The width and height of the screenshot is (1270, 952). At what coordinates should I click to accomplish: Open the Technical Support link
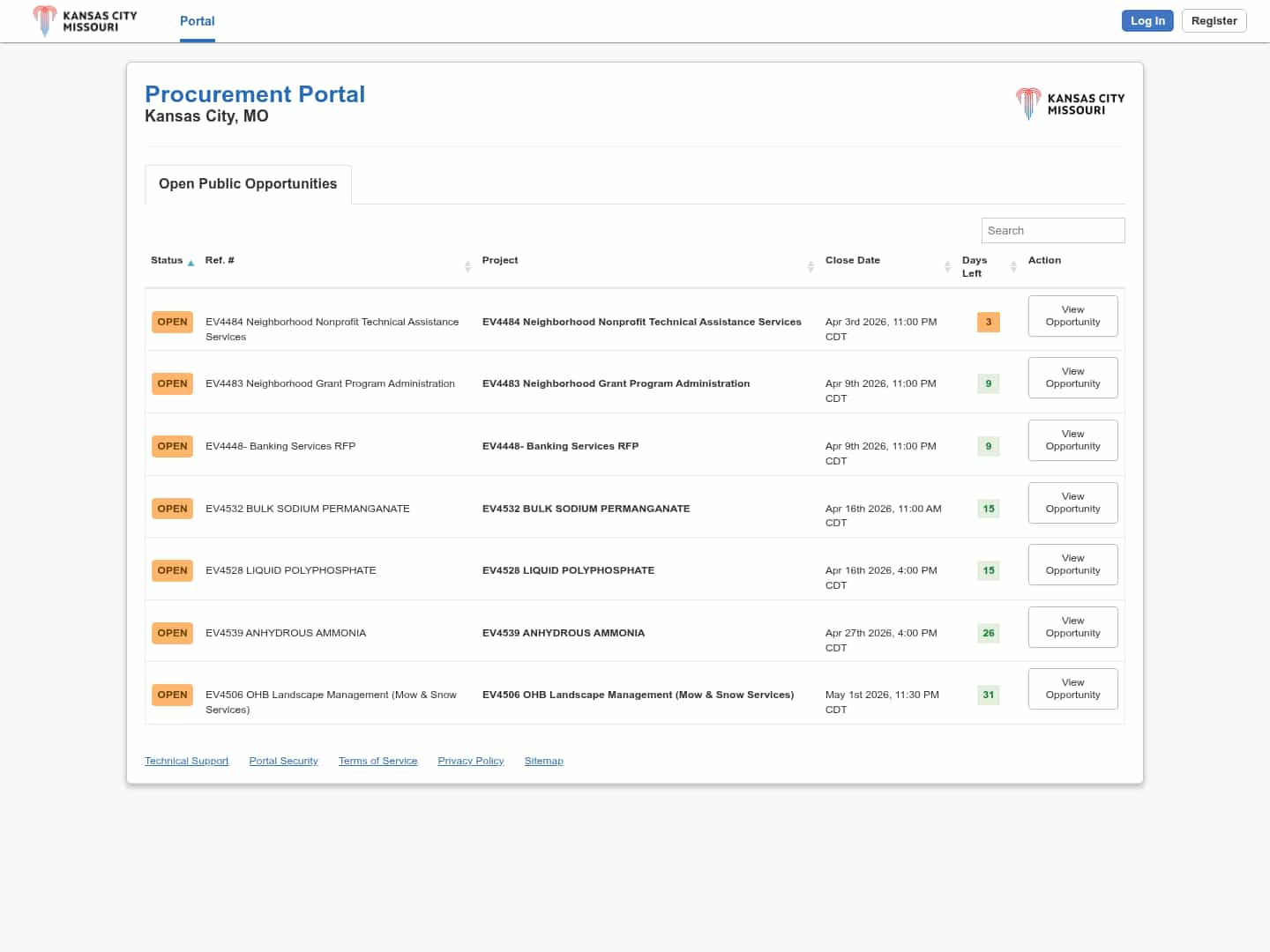coord(186,761)
